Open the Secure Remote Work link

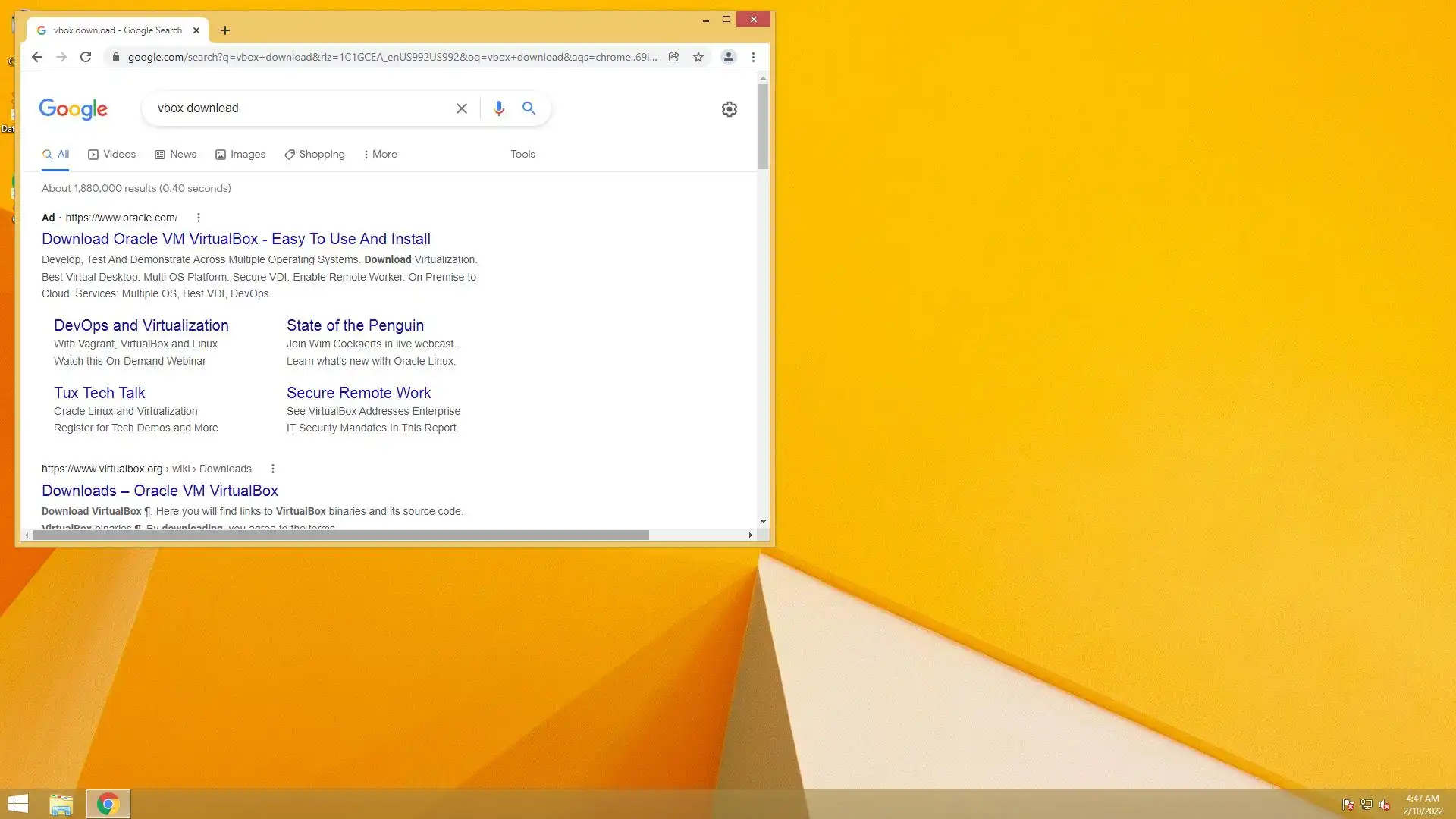click(x=358, y=393)
